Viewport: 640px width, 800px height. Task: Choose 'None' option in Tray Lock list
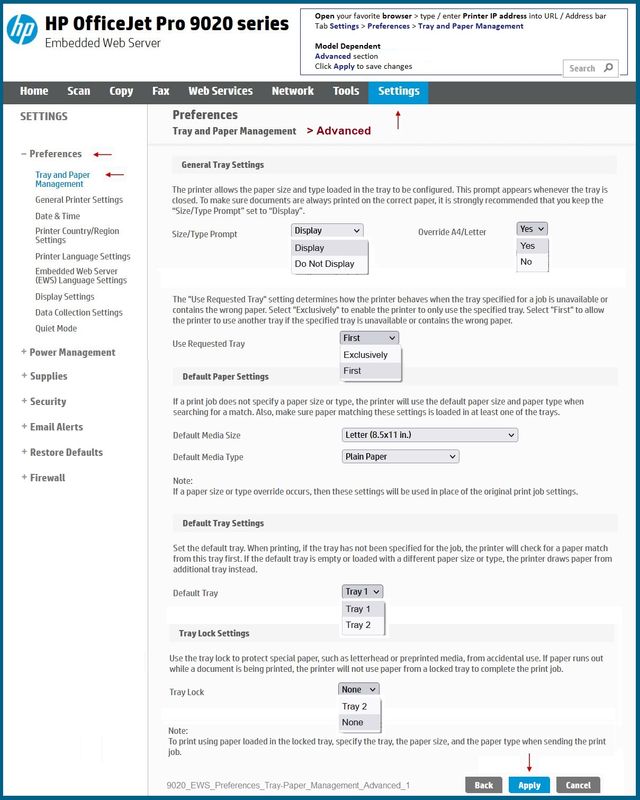359,722
